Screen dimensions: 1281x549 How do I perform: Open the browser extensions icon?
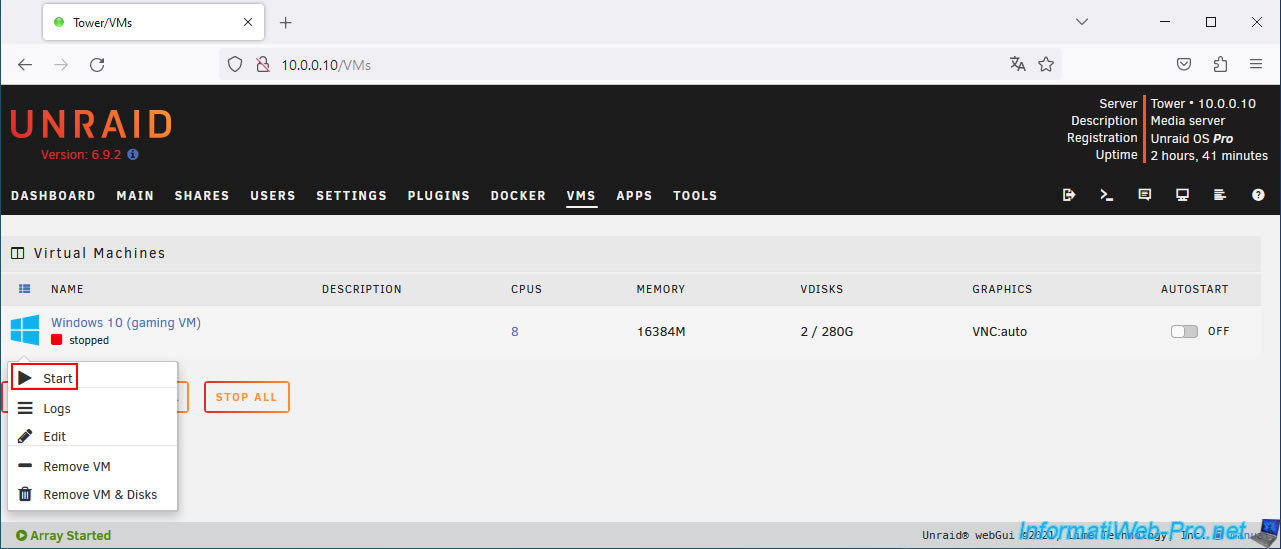[x=1220, y=64]
